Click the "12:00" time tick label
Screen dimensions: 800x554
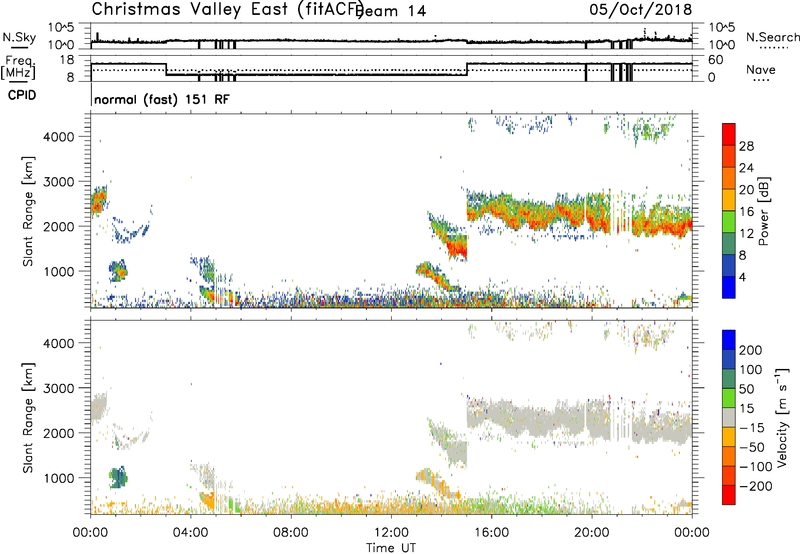(x=391, y=533)
